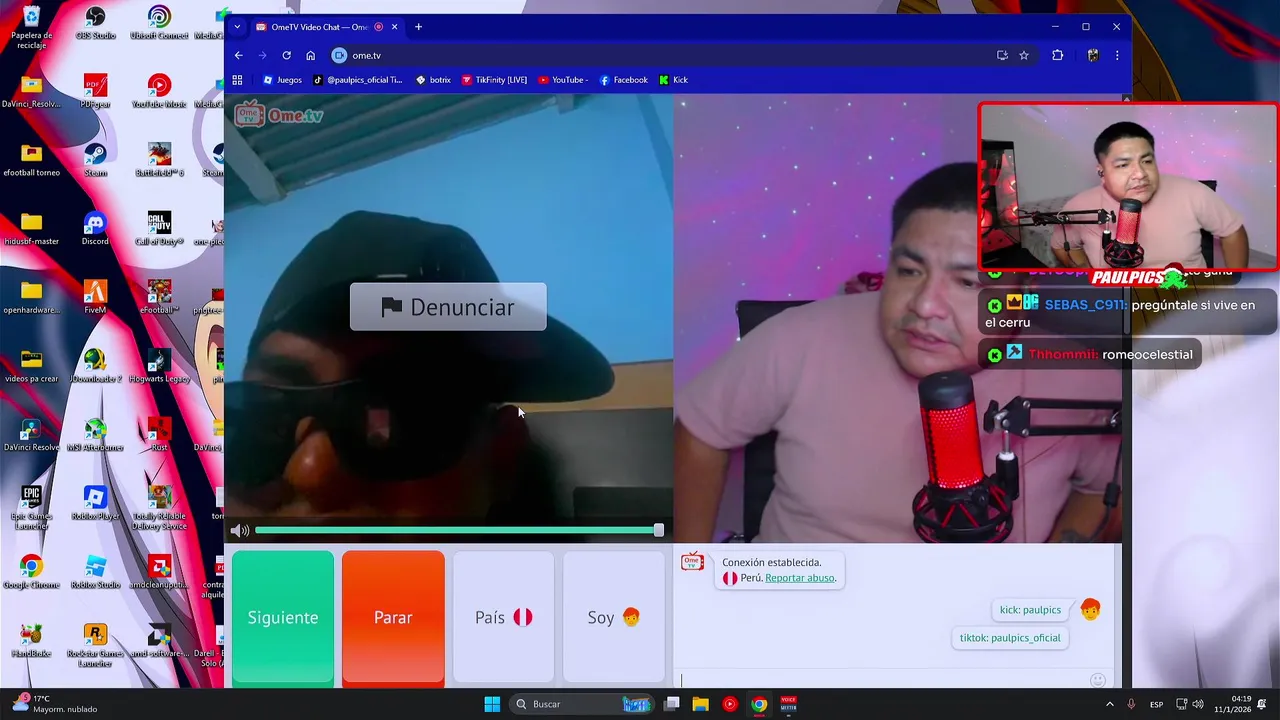
Task: Adjust the green volume slider handle
Action: [x=658, y=530]
